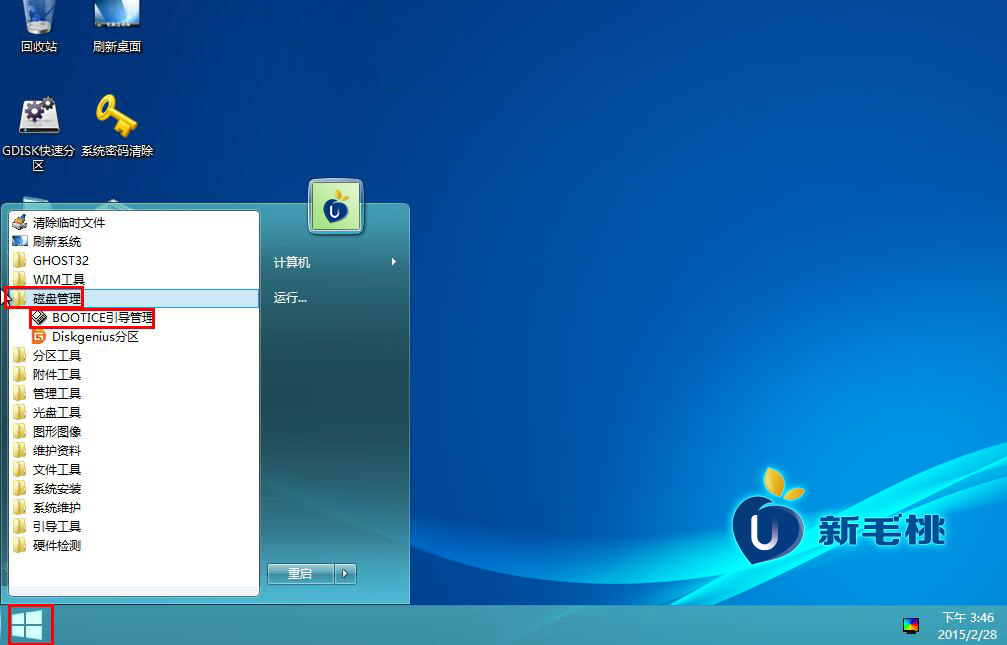Collapse the 磁盘管理 folder
The image size is (1007, 645).
pos(134,298)
